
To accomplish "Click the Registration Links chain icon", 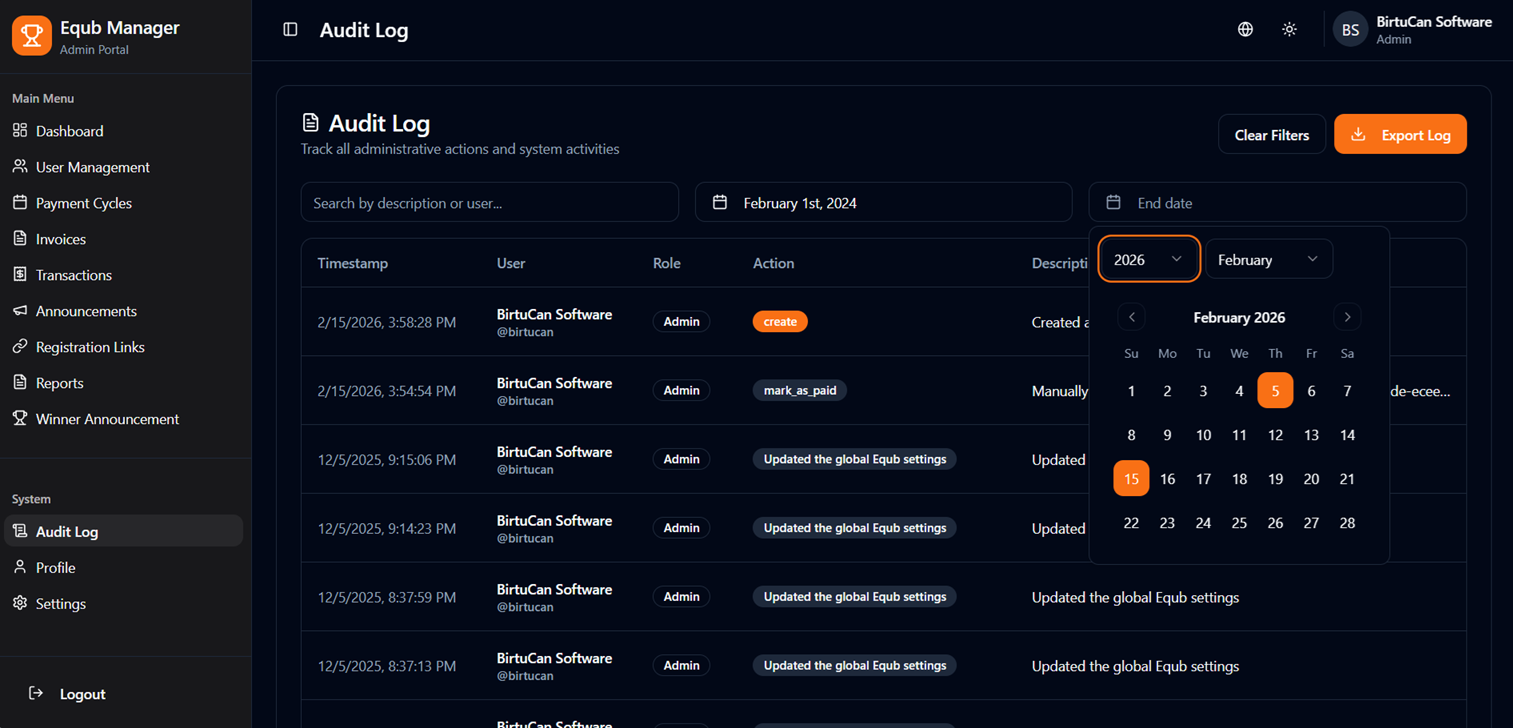I will point(20,347).
